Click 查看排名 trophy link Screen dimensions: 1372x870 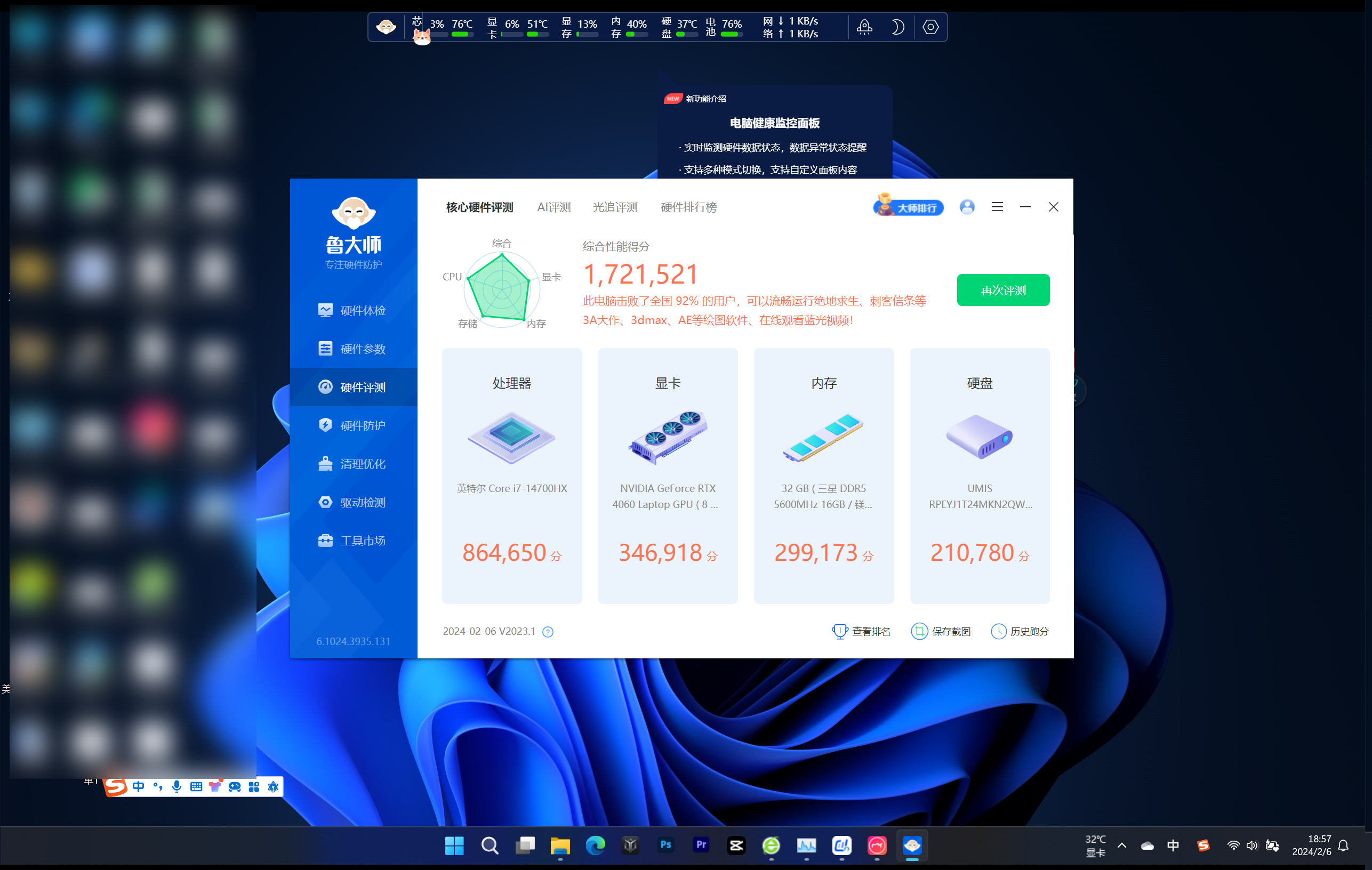pyautogui.click(x=861, y=631)
